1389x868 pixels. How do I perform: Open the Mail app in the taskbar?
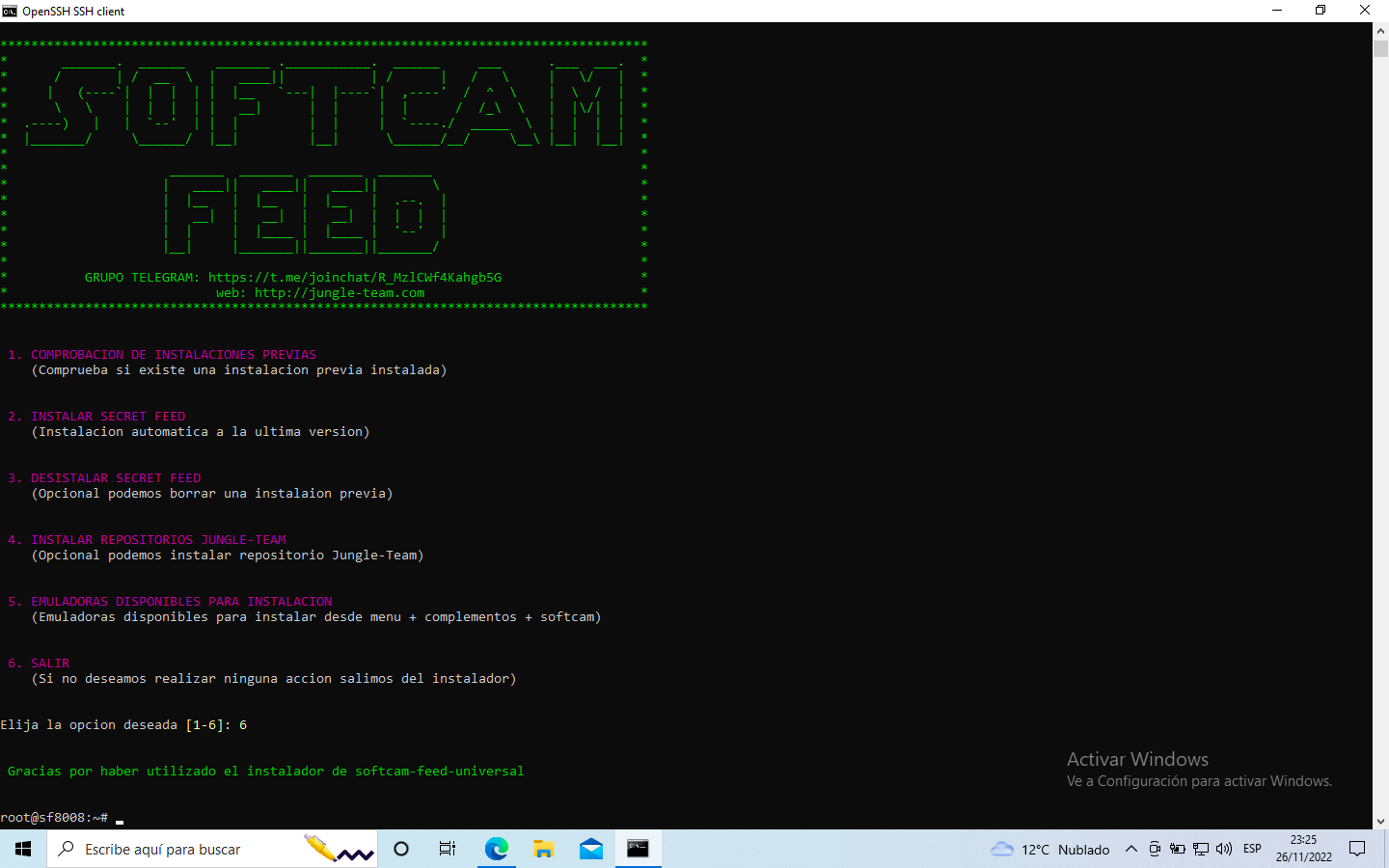591,849
